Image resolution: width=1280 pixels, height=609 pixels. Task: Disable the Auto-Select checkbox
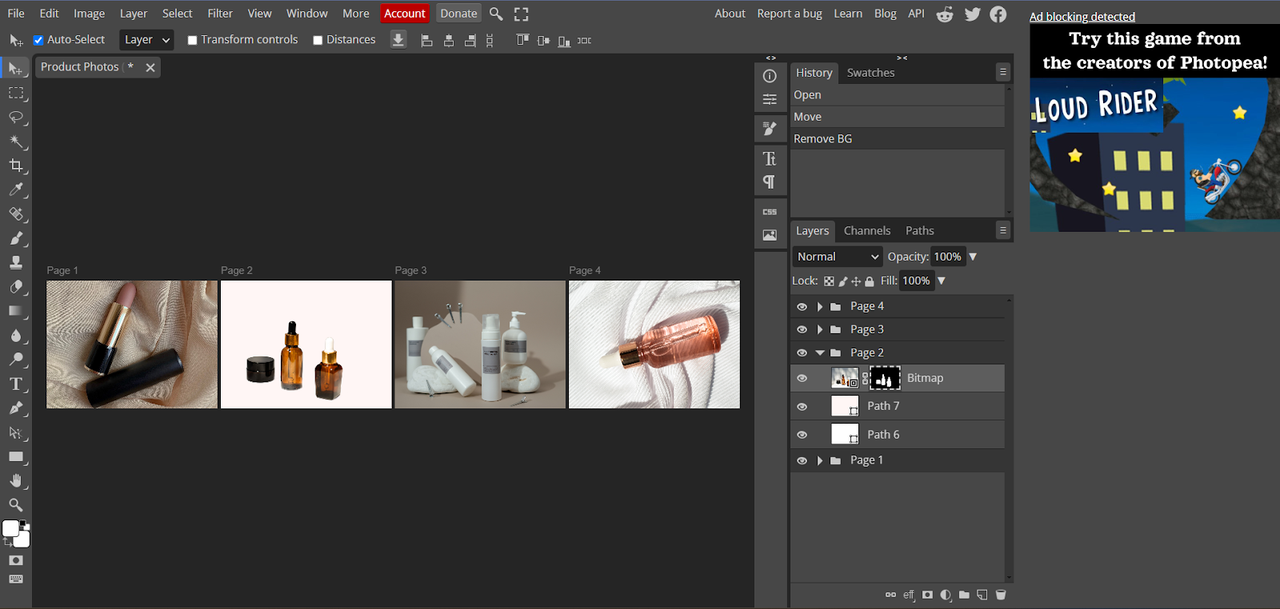tap(38, 40)
